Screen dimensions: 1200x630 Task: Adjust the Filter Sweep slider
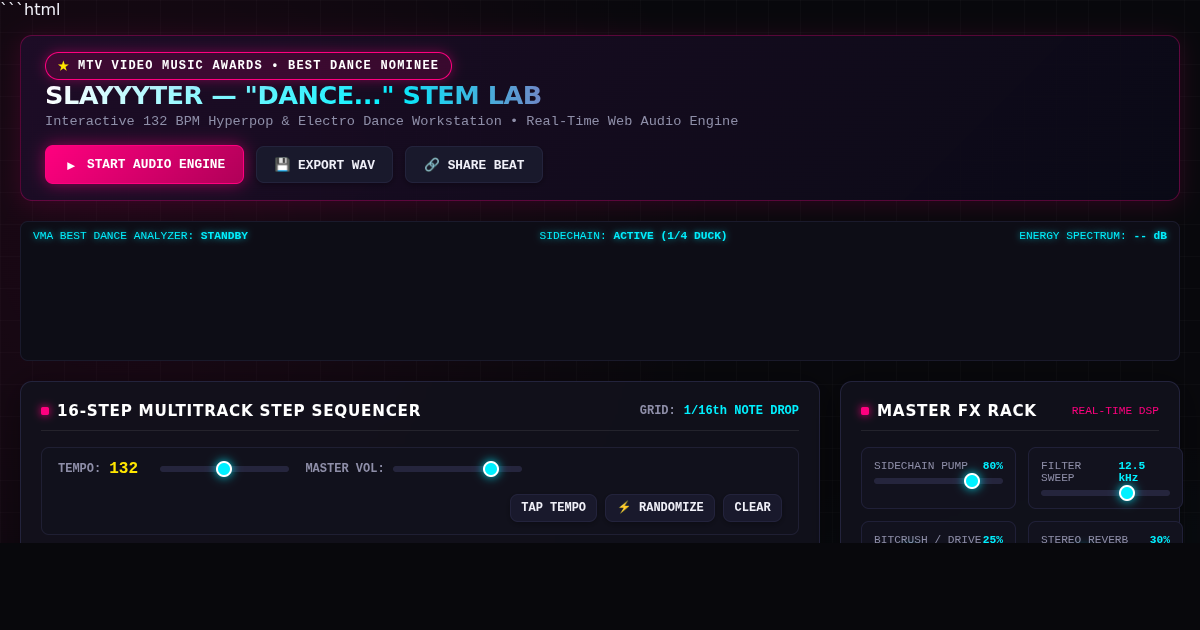pyautogui.click(x=1105, y=493)
